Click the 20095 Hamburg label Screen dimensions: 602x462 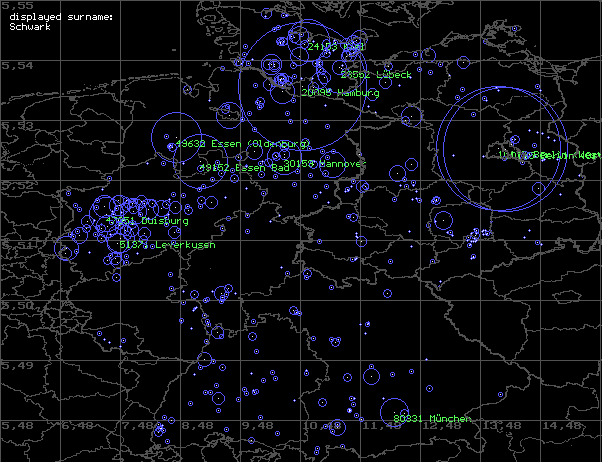[x=340, y=92]
